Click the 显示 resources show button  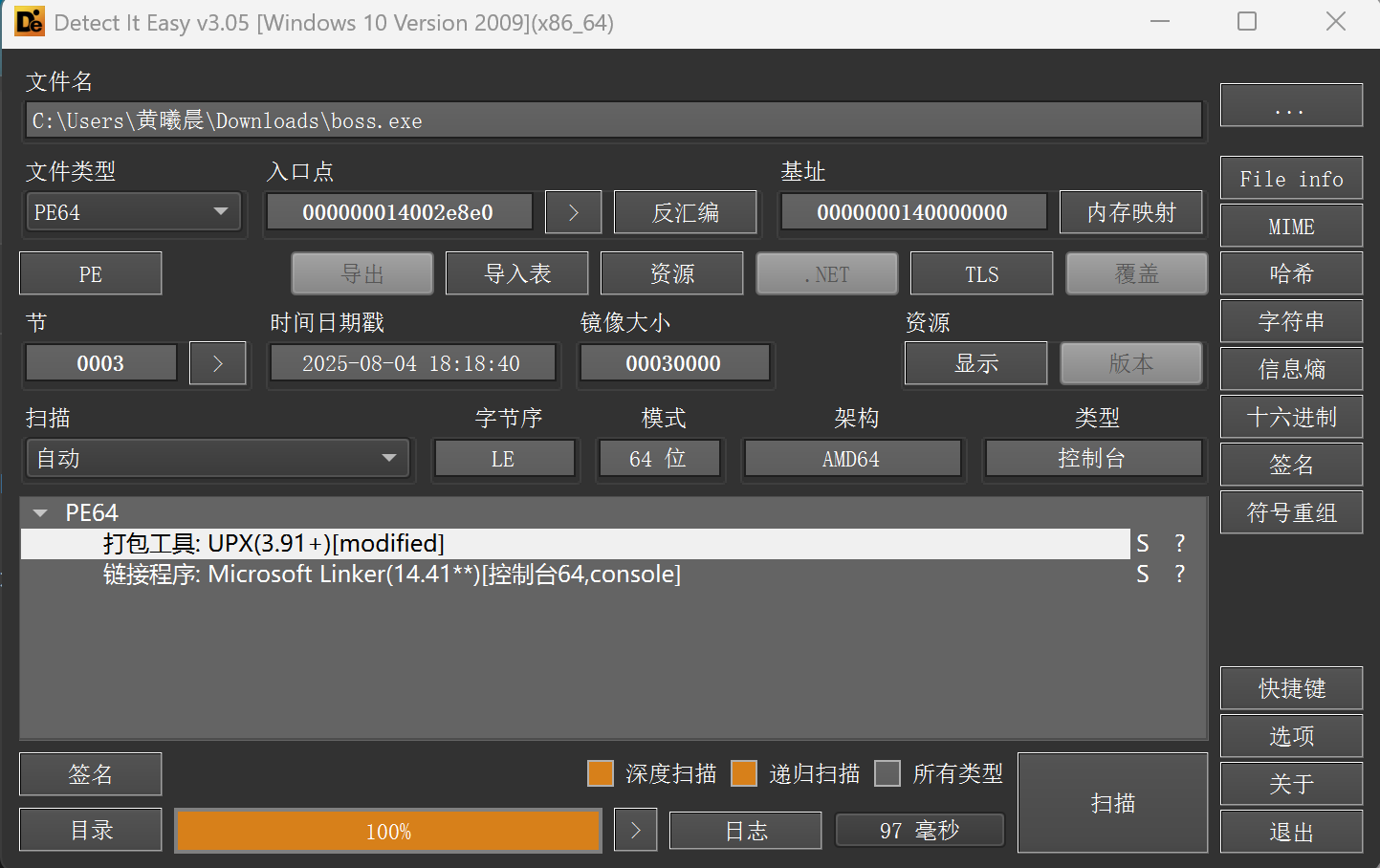(x=975, y=363)
